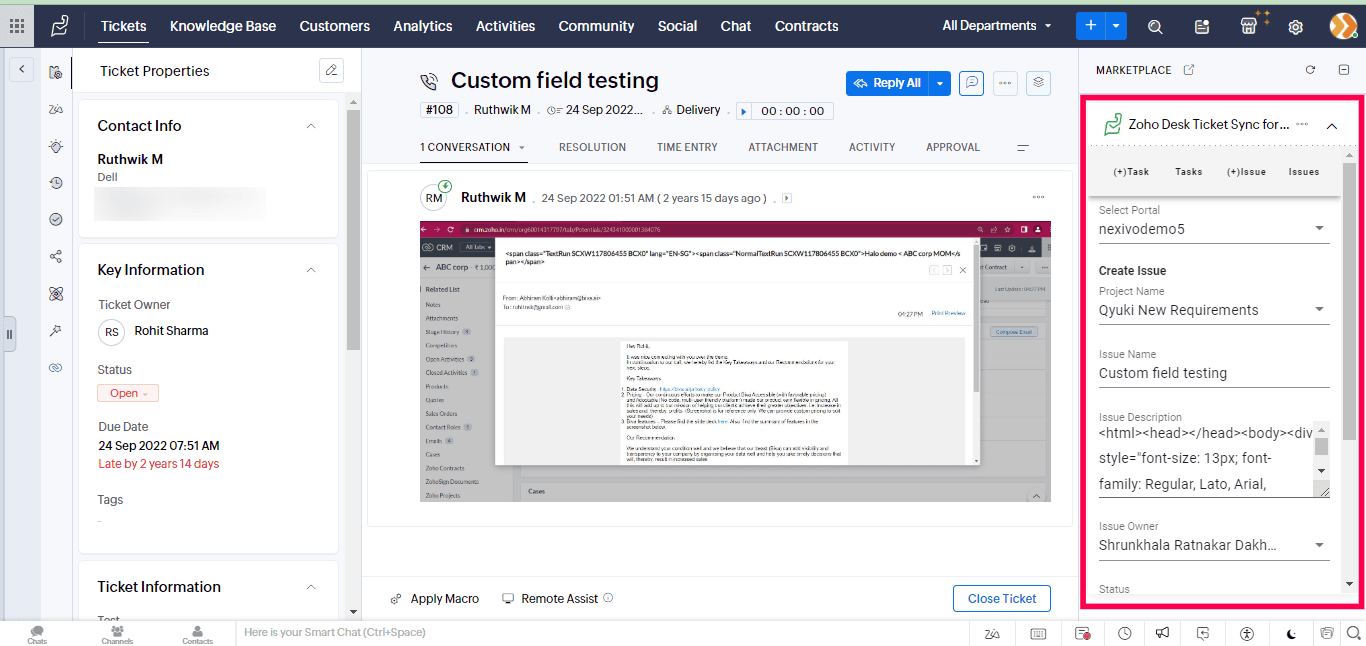Open the search icon in top bar

click(1155, 27)
